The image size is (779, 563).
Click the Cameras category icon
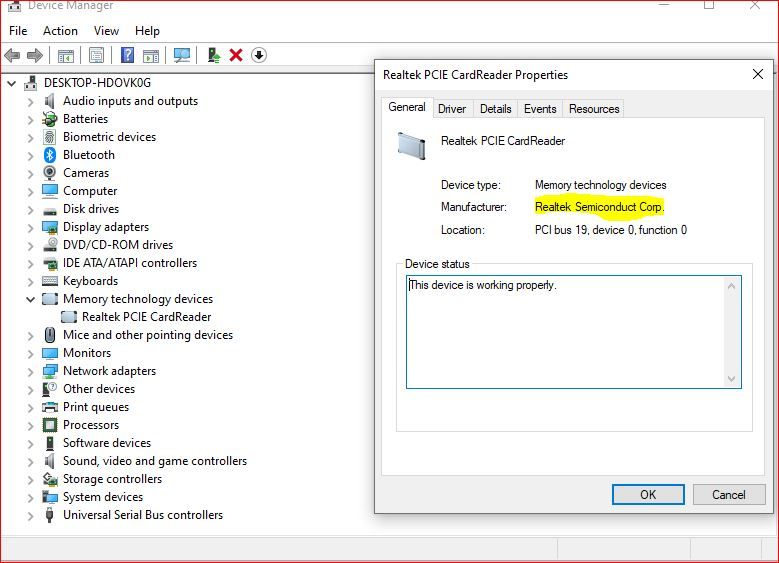click(x=50, y=173)
